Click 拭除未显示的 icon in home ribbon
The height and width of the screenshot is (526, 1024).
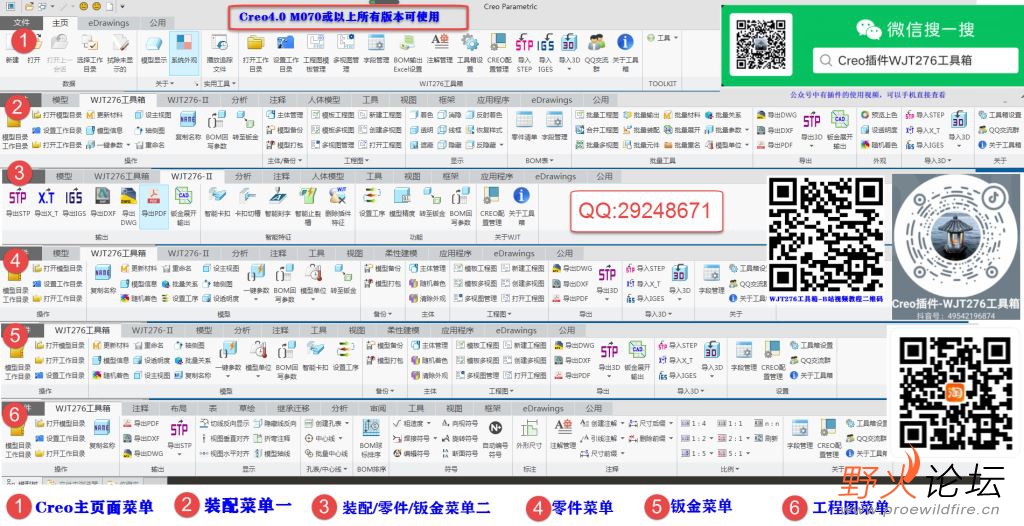(120, 52)
